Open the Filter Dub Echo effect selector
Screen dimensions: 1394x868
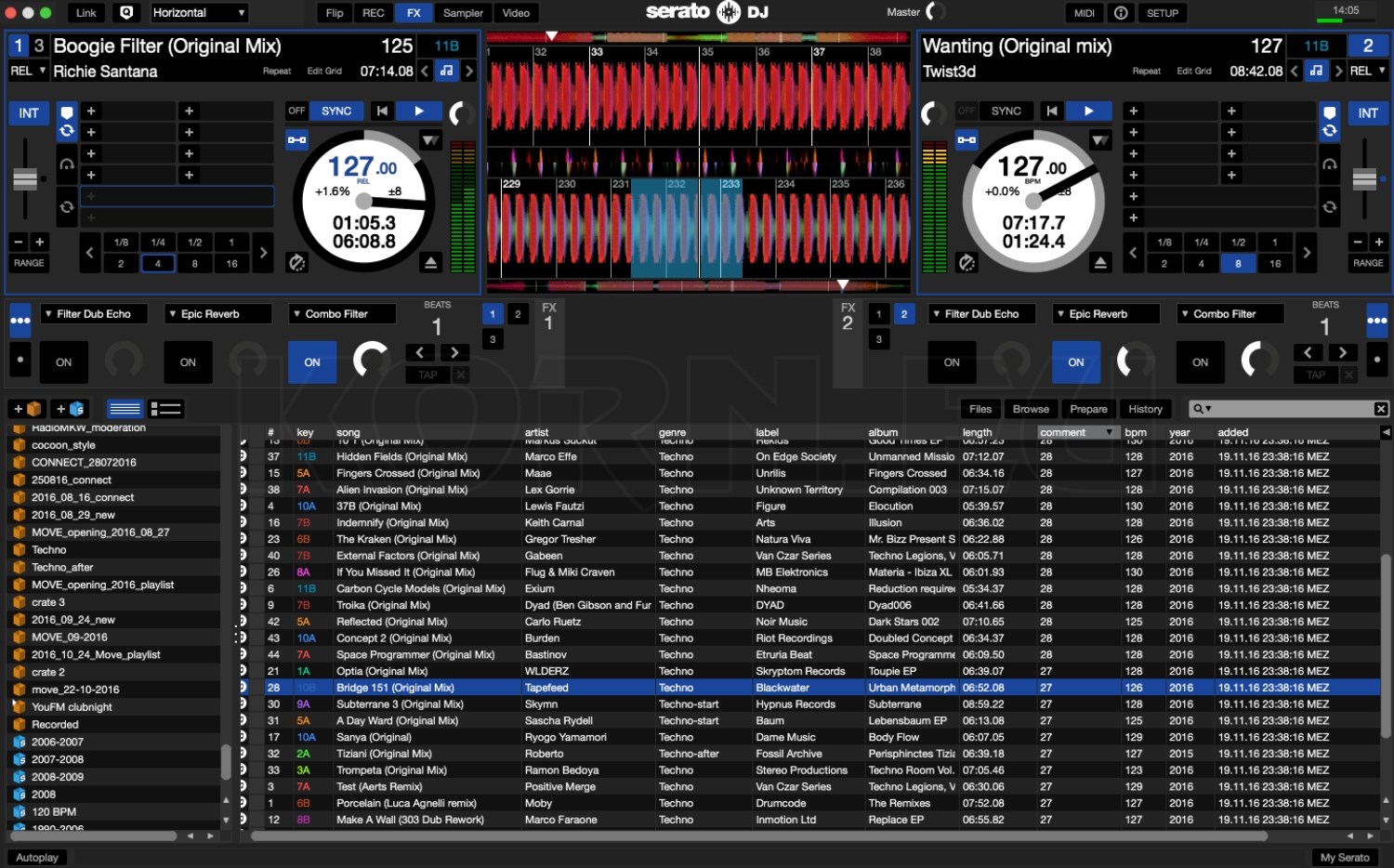[x=93, y=313]
